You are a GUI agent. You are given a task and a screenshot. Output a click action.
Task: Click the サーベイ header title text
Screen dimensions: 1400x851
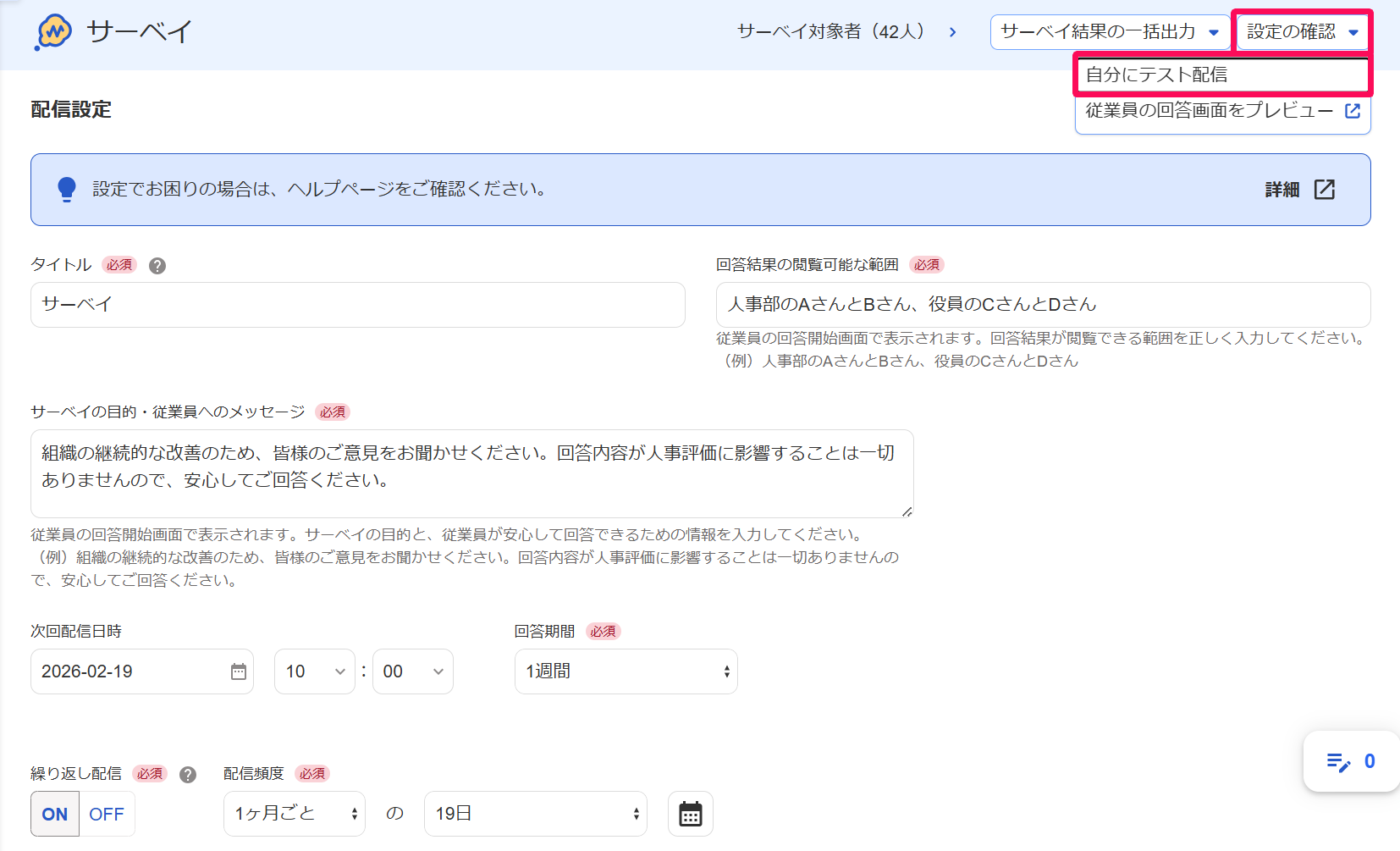[140, 32]
